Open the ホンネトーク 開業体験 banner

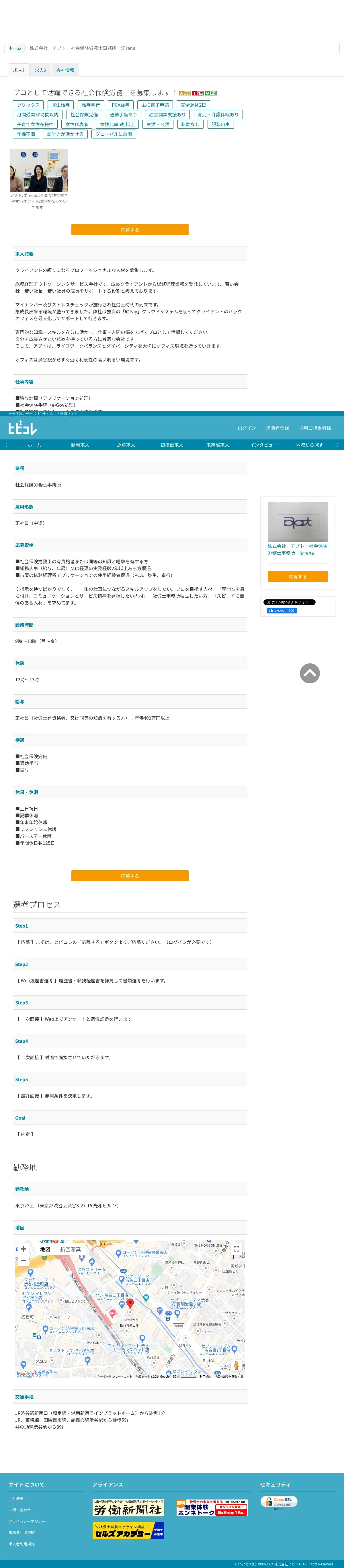tap(212, 1507)
